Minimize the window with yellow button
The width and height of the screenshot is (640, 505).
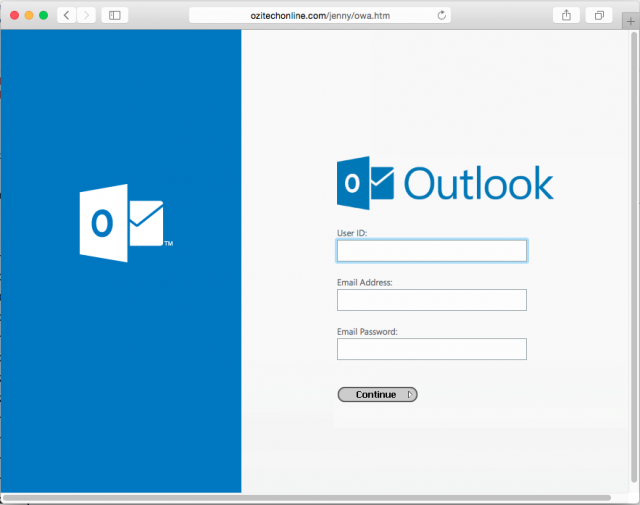(x=29, y=16)
